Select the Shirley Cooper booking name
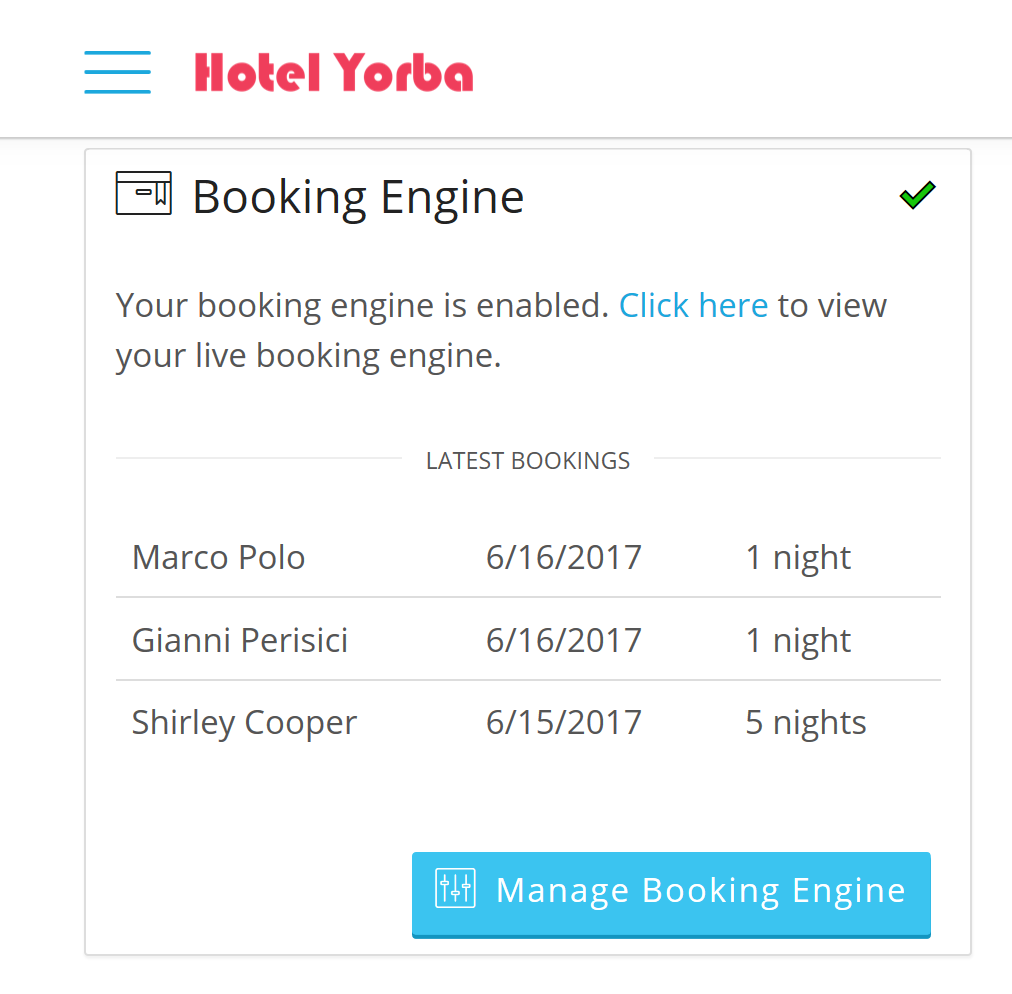The height and width of the screenshot is (994, 1012). pyautogui.click(x=244, y=722)
